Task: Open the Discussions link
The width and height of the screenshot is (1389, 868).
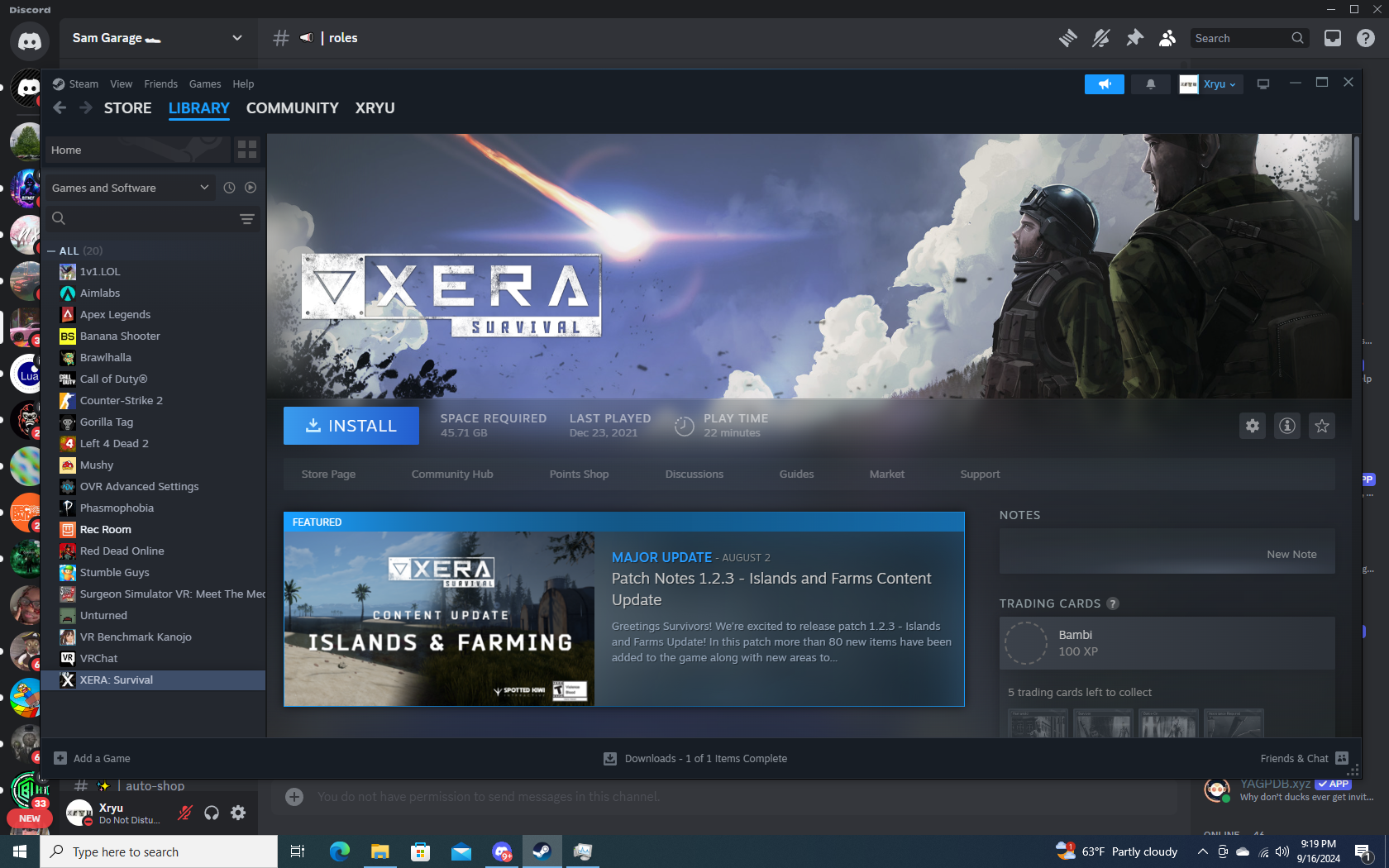Action: [694, 475]
